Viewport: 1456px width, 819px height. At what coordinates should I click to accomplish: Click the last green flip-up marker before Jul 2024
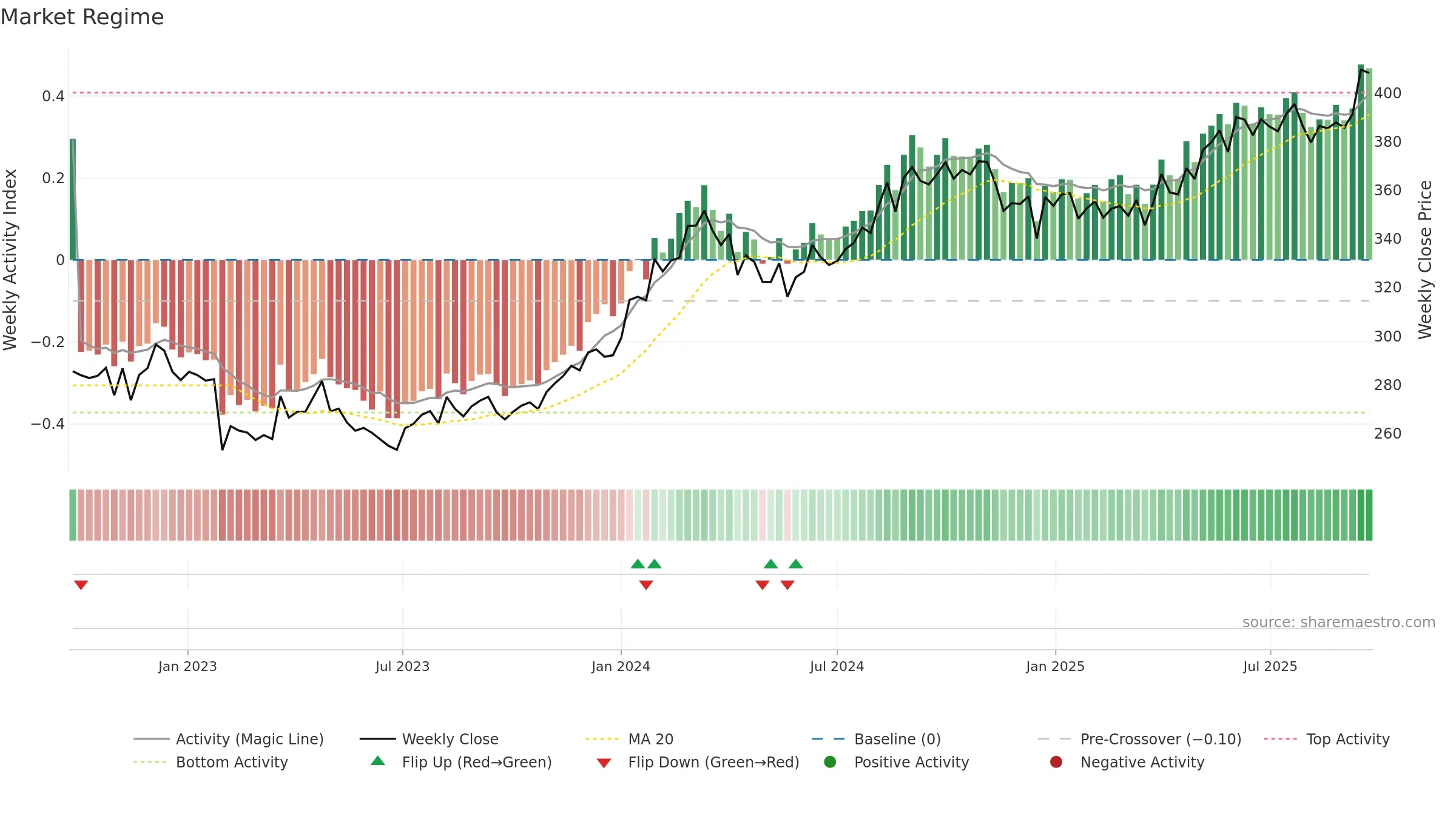(x=795, y=564)
